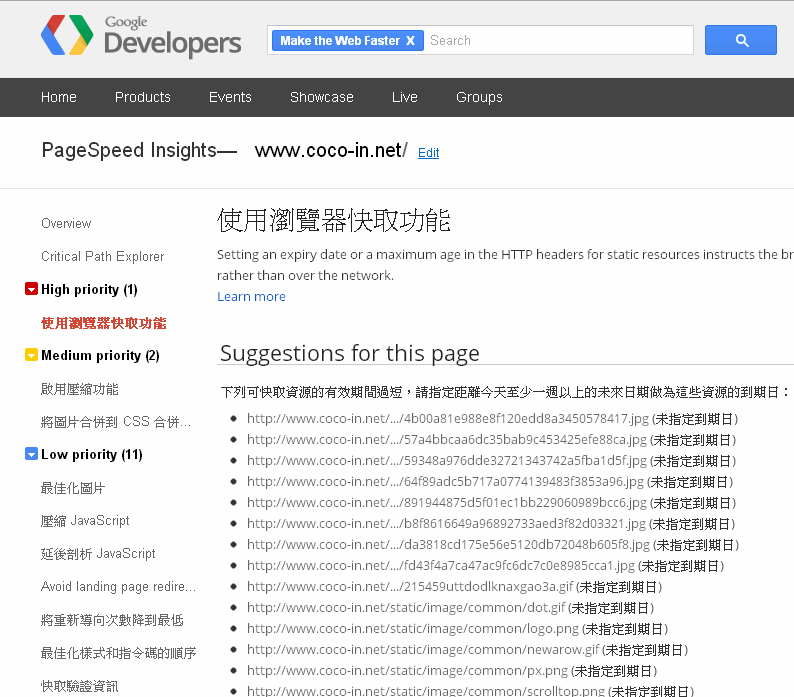Screen dimensions: 794x697
Task: Collapse the Low priority blue arrow
Action: tap(31, 453)
